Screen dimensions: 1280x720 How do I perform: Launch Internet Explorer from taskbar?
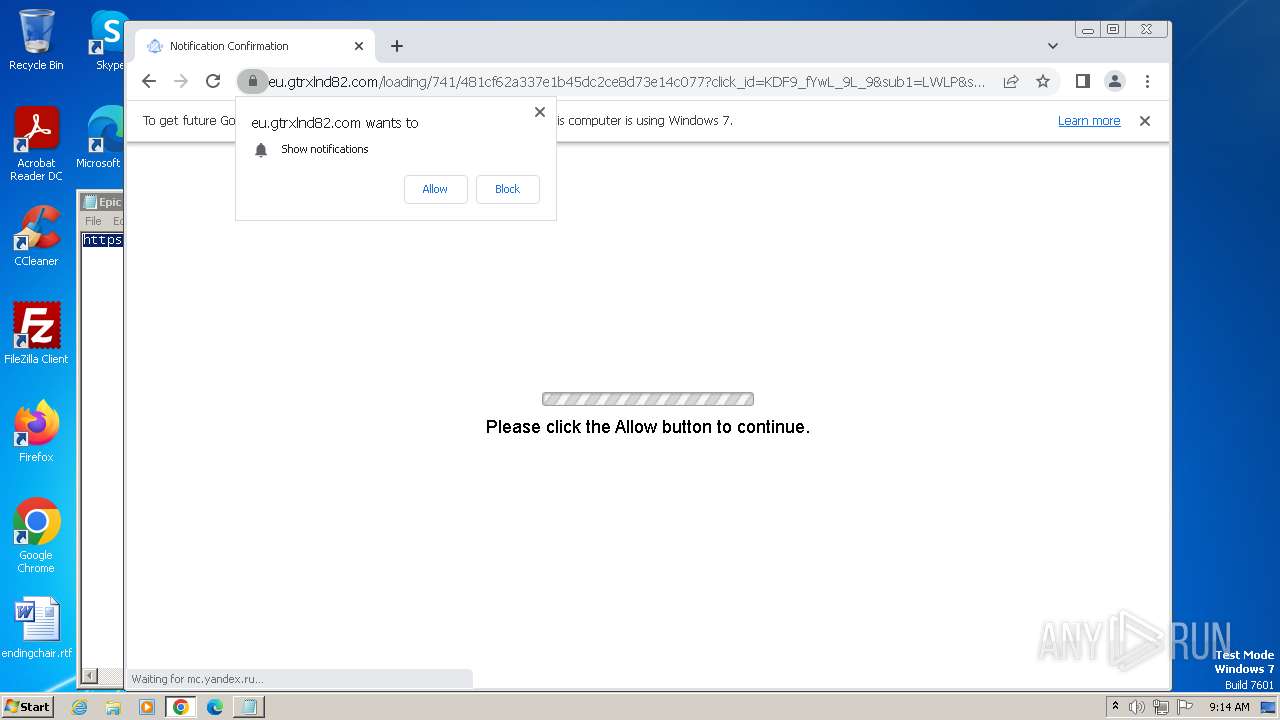pos(80,707)
